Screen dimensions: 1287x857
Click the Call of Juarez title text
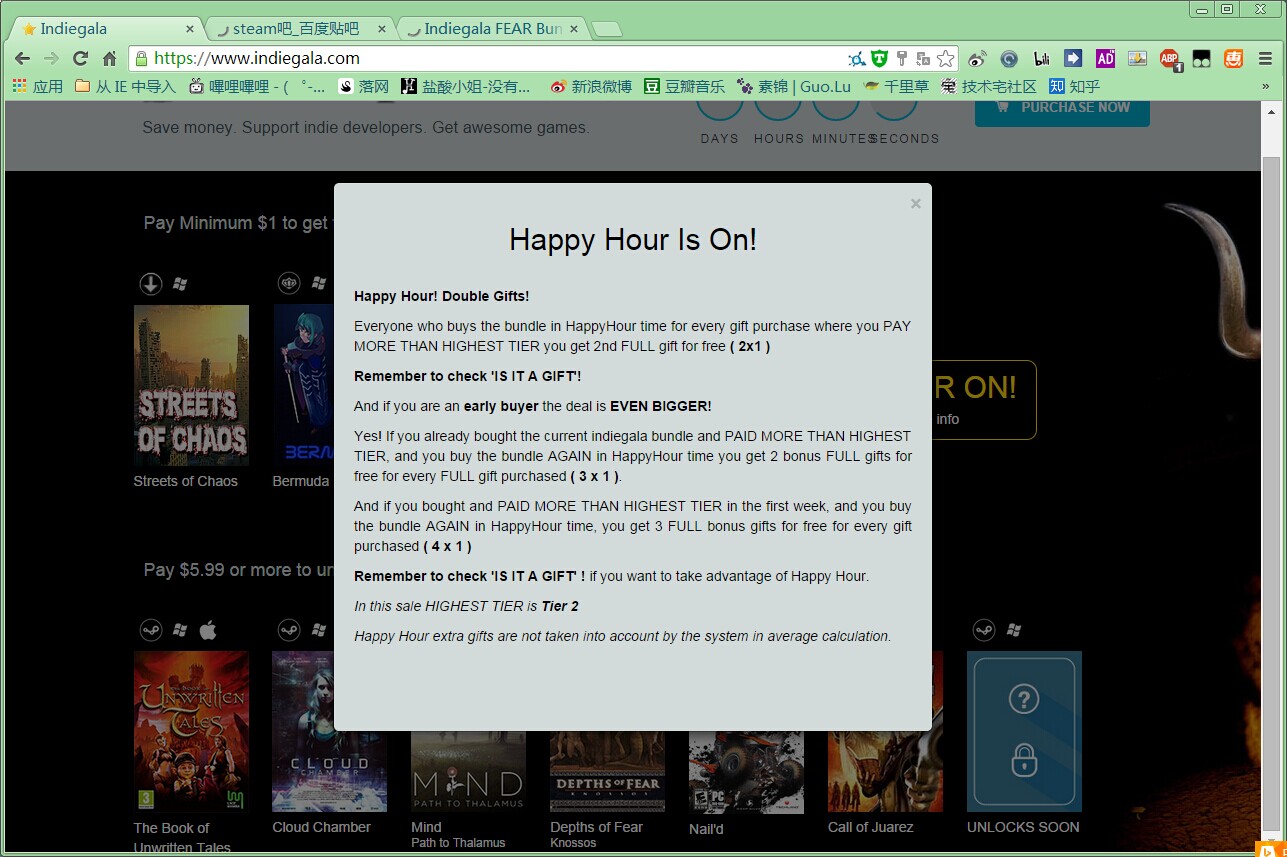point(870,827)
